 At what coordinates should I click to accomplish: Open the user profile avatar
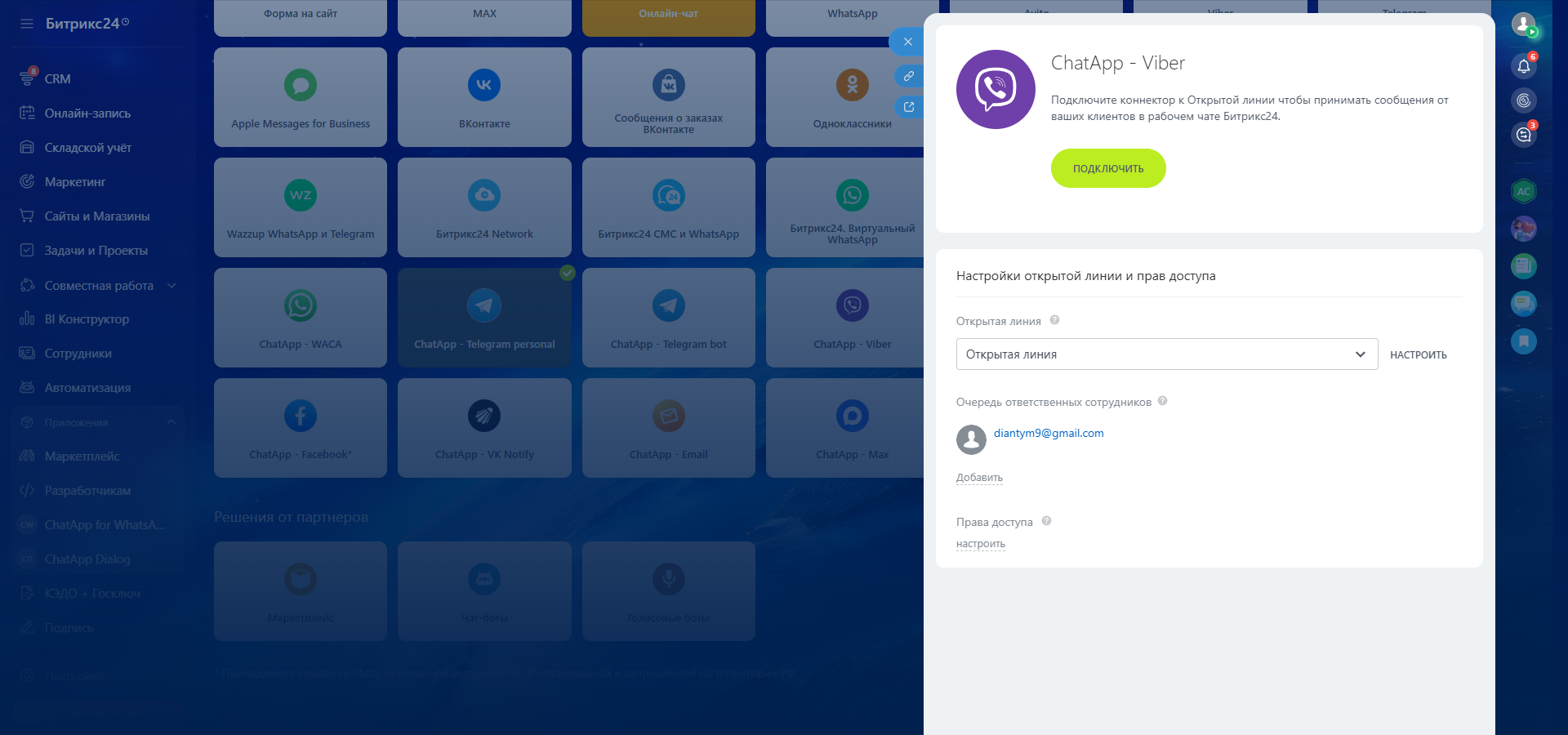(x=1523, y=24)
